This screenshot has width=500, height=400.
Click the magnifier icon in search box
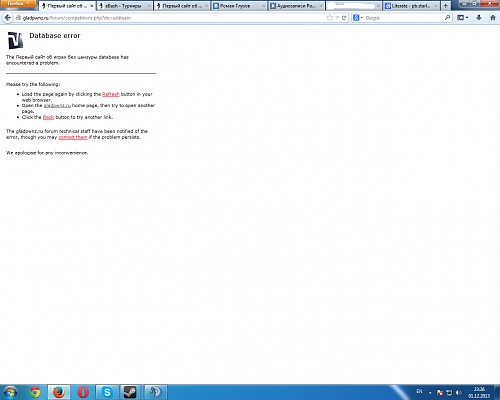[447, 18]
